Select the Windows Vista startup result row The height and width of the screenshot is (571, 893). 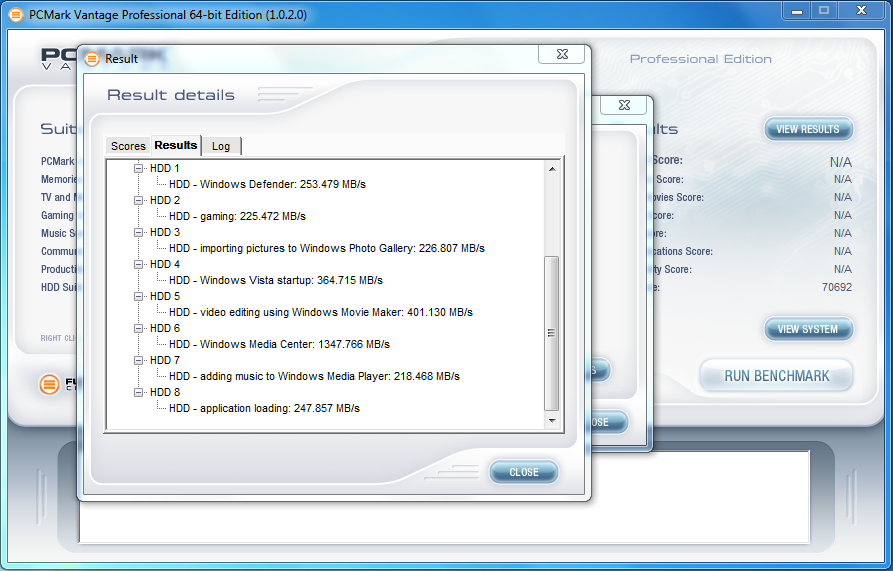[x=276, y=280]
